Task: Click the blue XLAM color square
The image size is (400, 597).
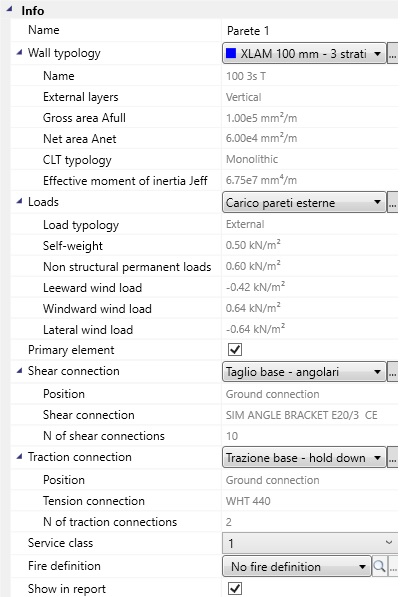Action: [231, 53]
